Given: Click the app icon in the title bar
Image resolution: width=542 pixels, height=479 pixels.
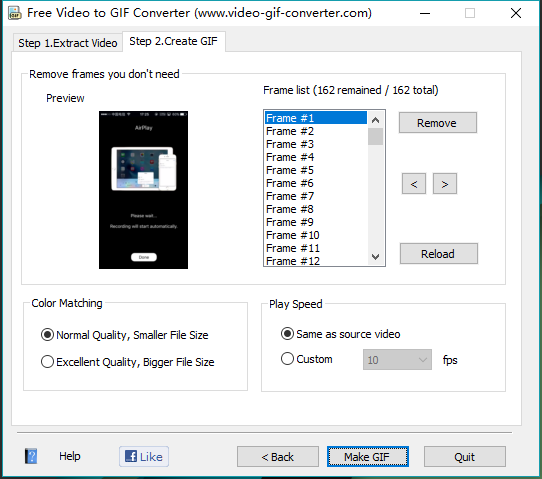Looking at the screenshot, I should click(15, 13).
